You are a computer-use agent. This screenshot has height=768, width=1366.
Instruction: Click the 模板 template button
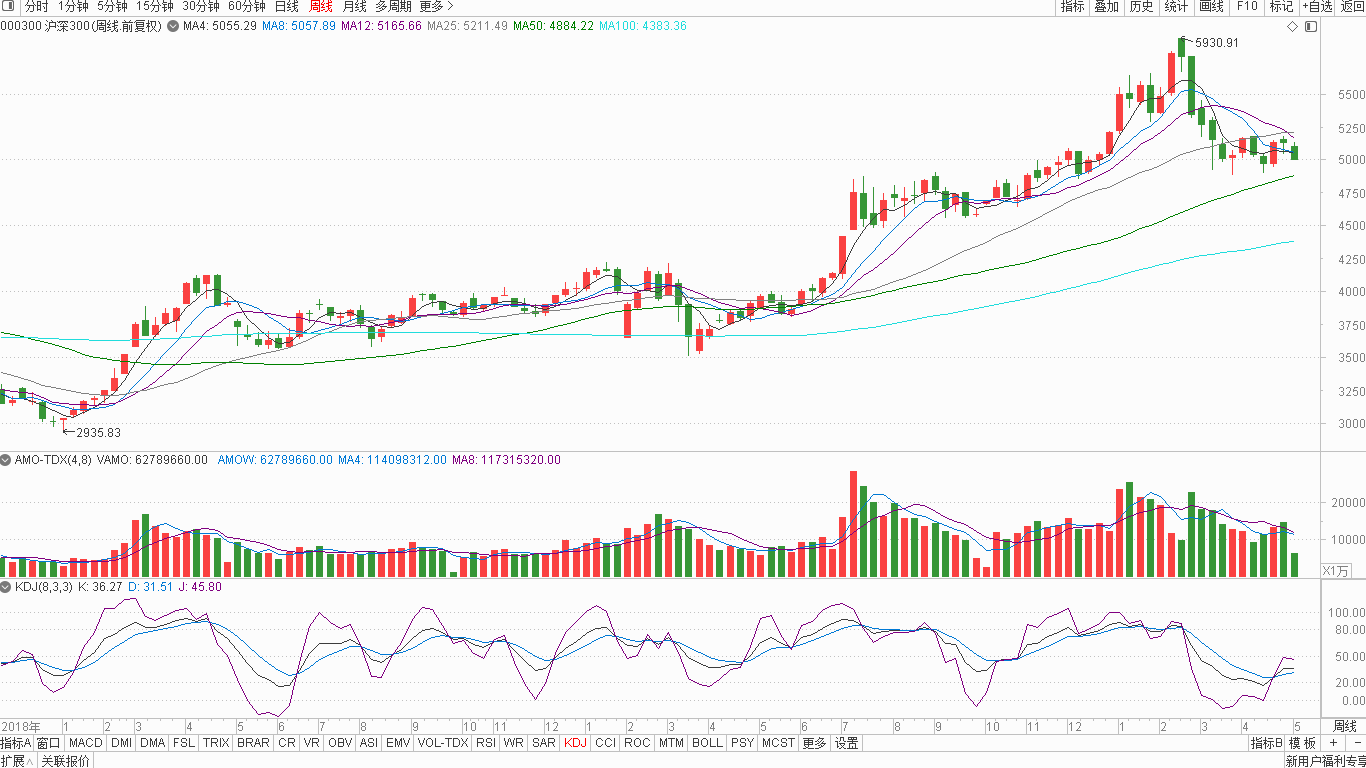(x=1302, y=743)
